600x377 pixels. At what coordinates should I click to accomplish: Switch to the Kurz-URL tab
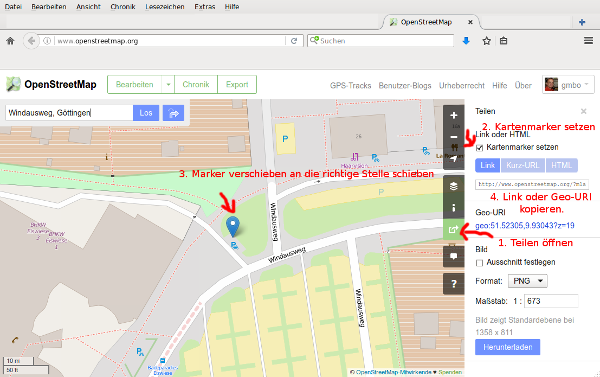522,165
